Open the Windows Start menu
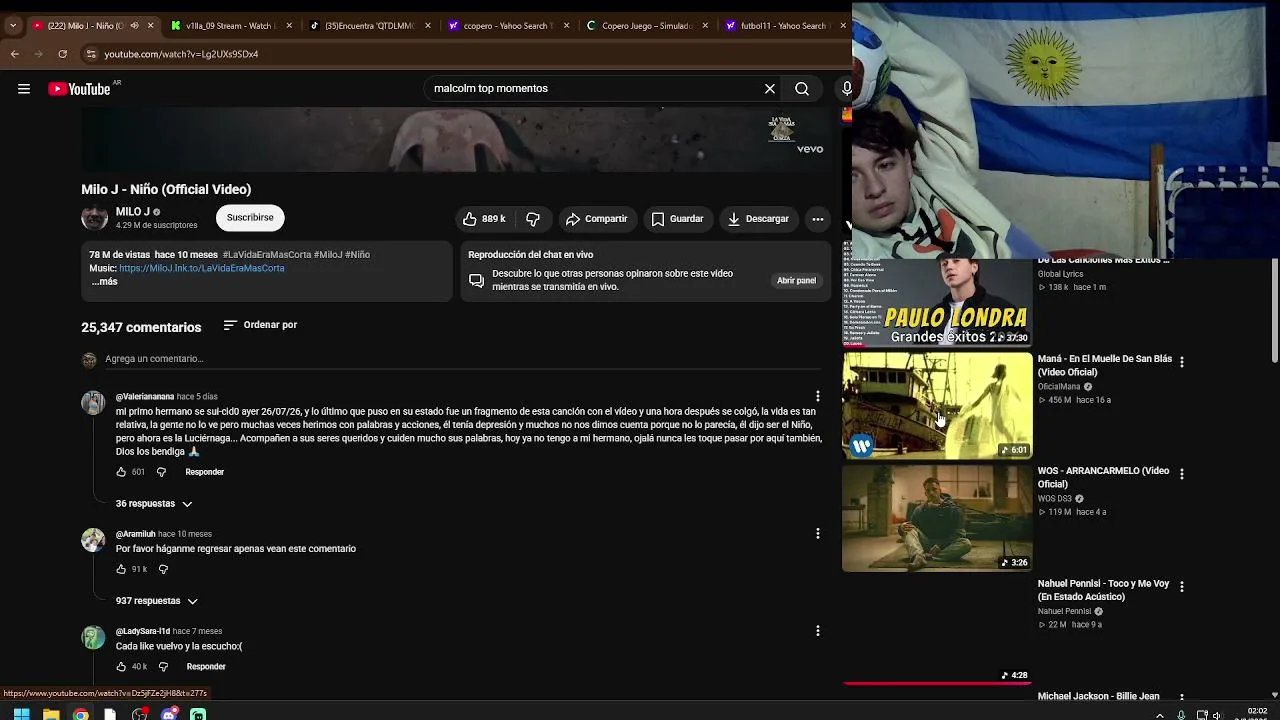Viewport: 1280px width, 720px height. pyautogui.click(x=21, y=714)
